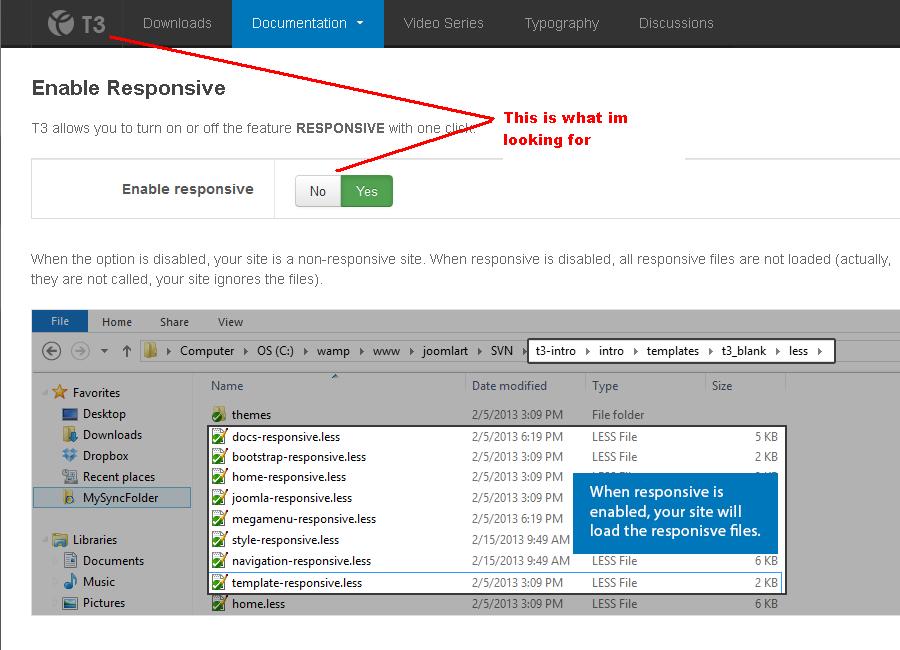Sort files by the Name column

point(227,386)
